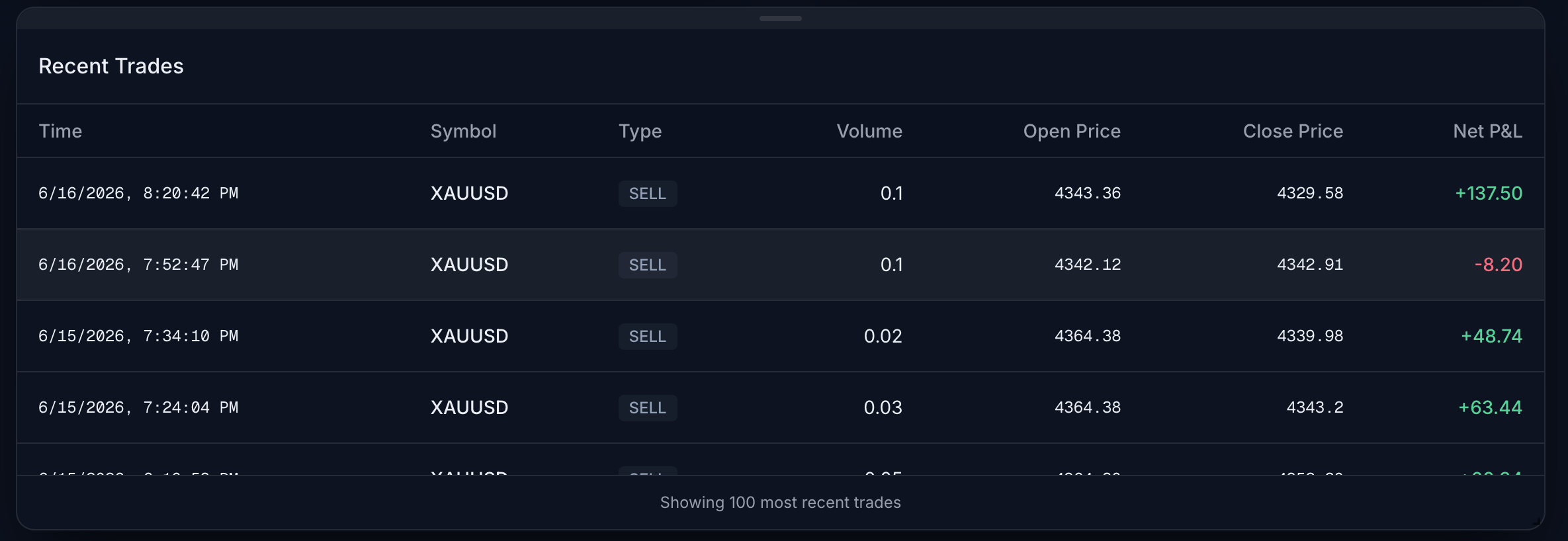Click volume 0.1 in the 8:20:42 PM row

[x=891, y=193]
